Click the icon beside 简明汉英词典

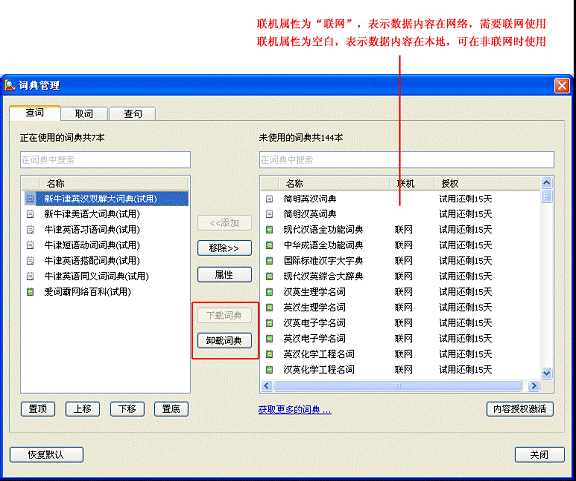point(269,213)
